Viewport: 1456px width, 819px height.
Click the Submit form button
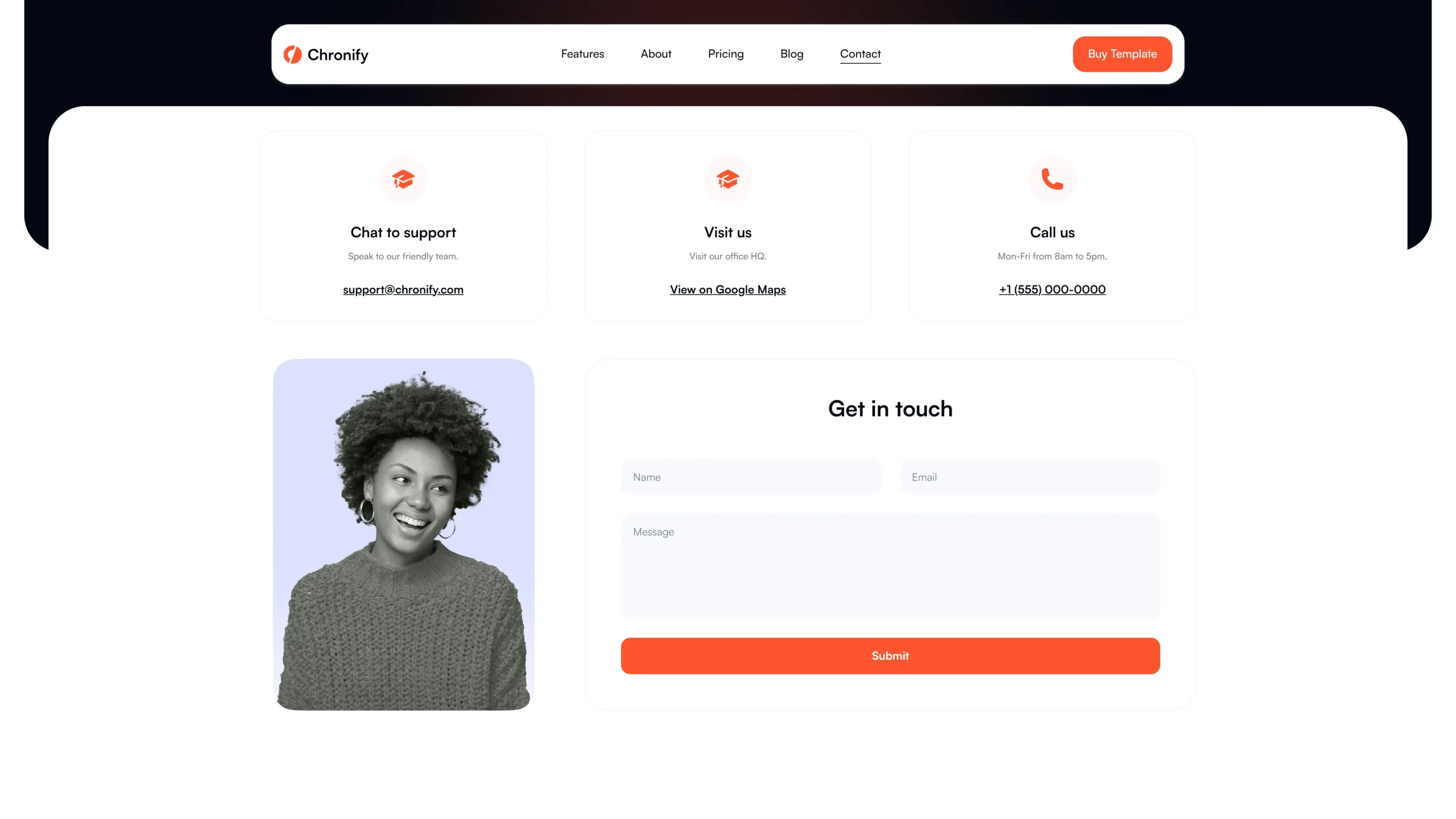pos(889,655)
